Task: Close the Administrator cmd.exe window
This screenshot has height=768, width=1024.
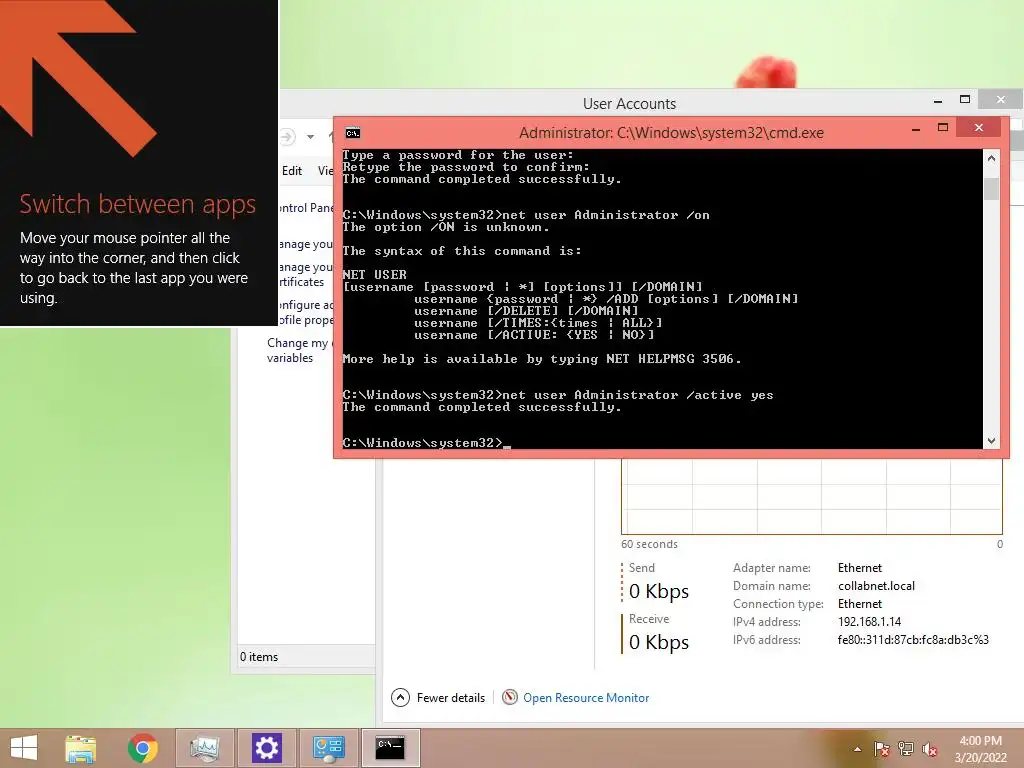Action: tap(978, 127)
